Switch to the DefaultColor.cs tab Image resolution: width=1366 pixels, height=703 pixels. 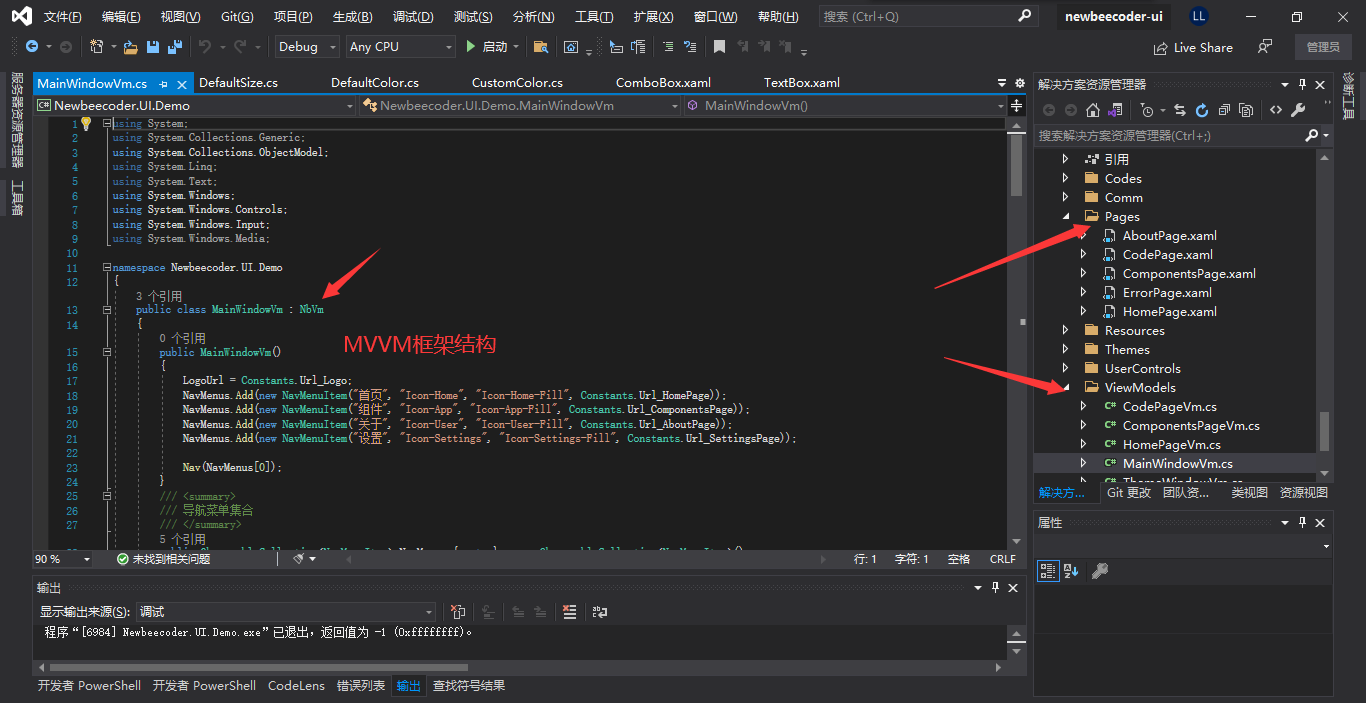(375, 83)
